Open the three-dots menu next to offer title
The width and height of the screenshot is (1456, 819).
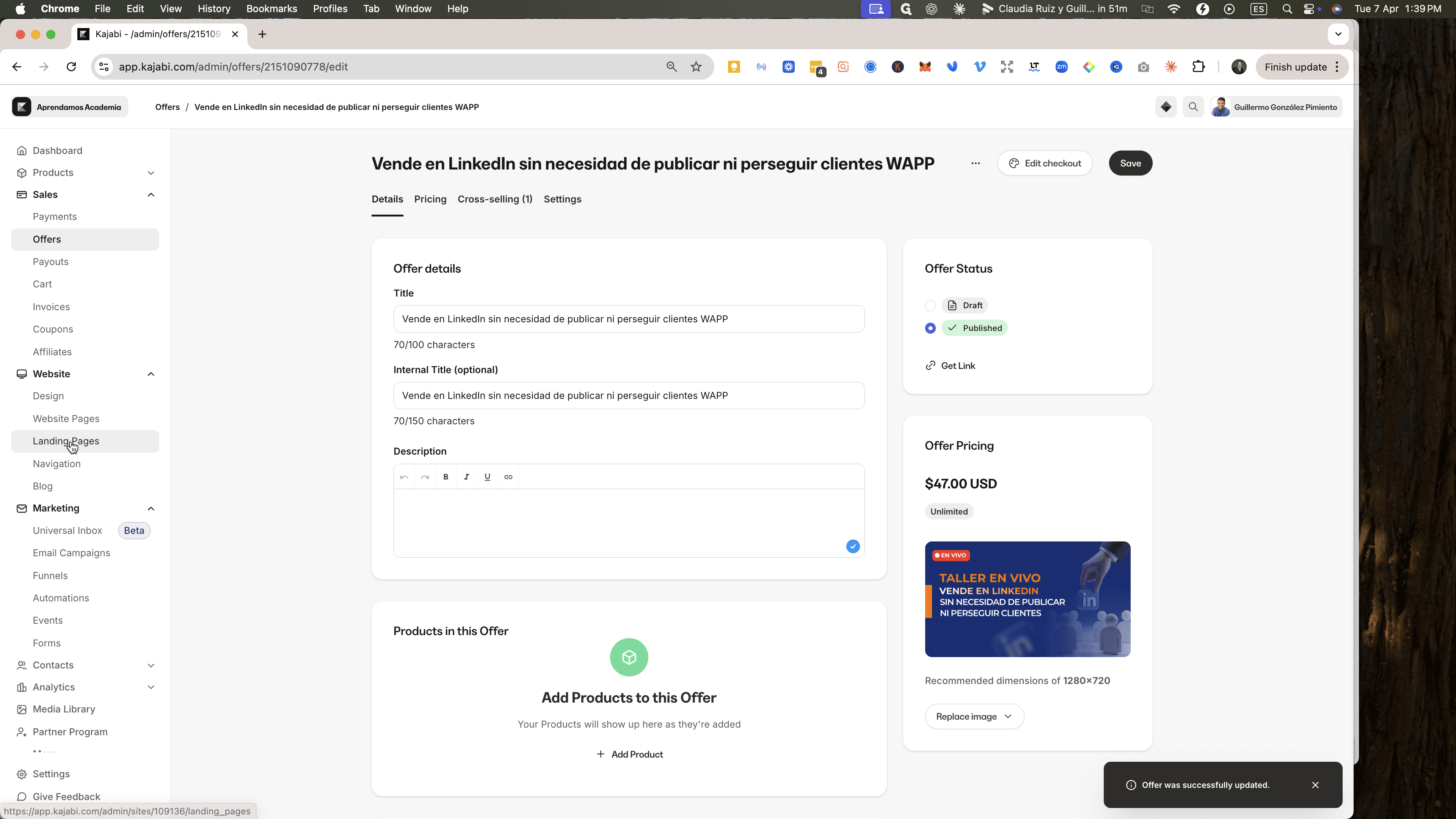pyautogui.click(x=976, y=163)
